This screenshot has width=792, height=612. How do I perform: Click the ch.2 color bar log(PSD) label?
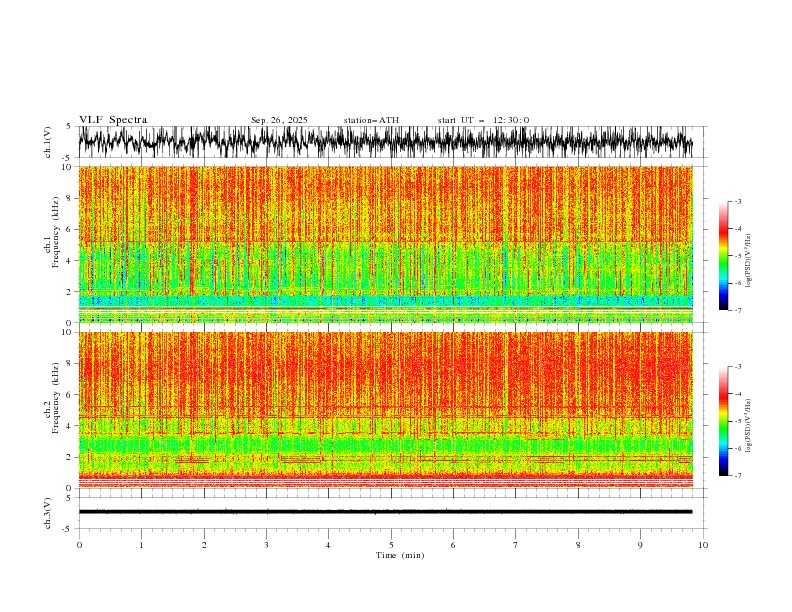pos(749,426)
